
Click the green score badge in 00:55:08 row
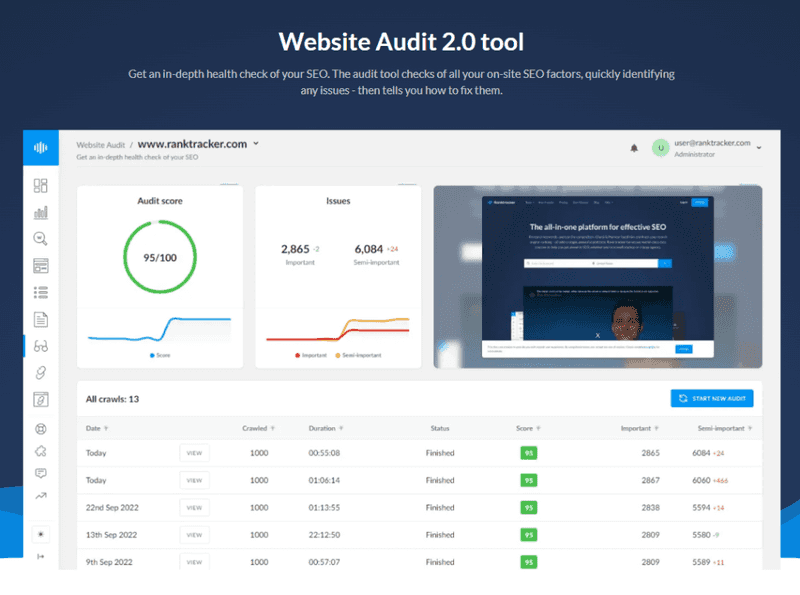pyautogui.click(x=529, y=453)
